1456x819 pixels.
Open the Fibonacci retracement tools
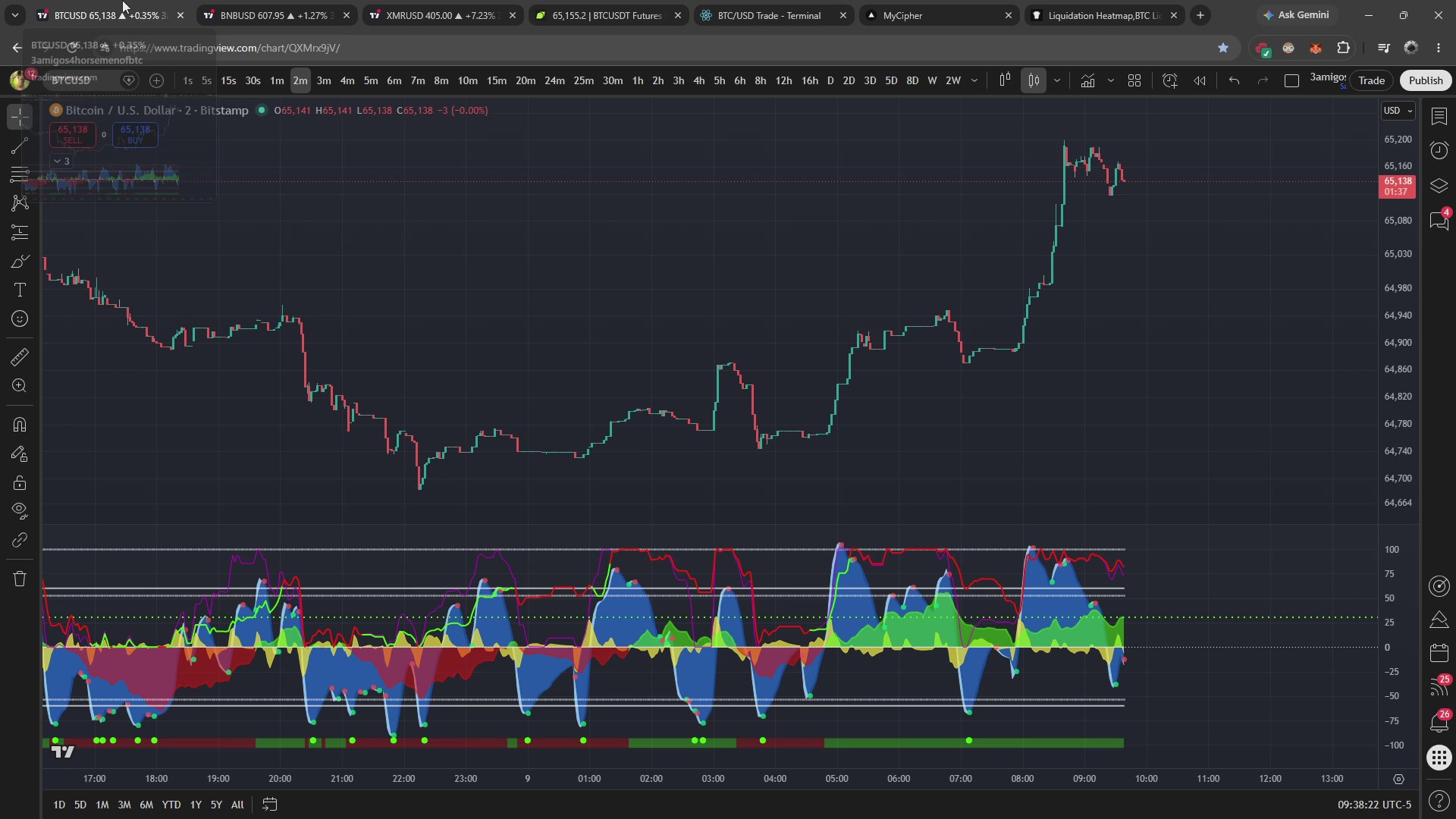(20, 174)
